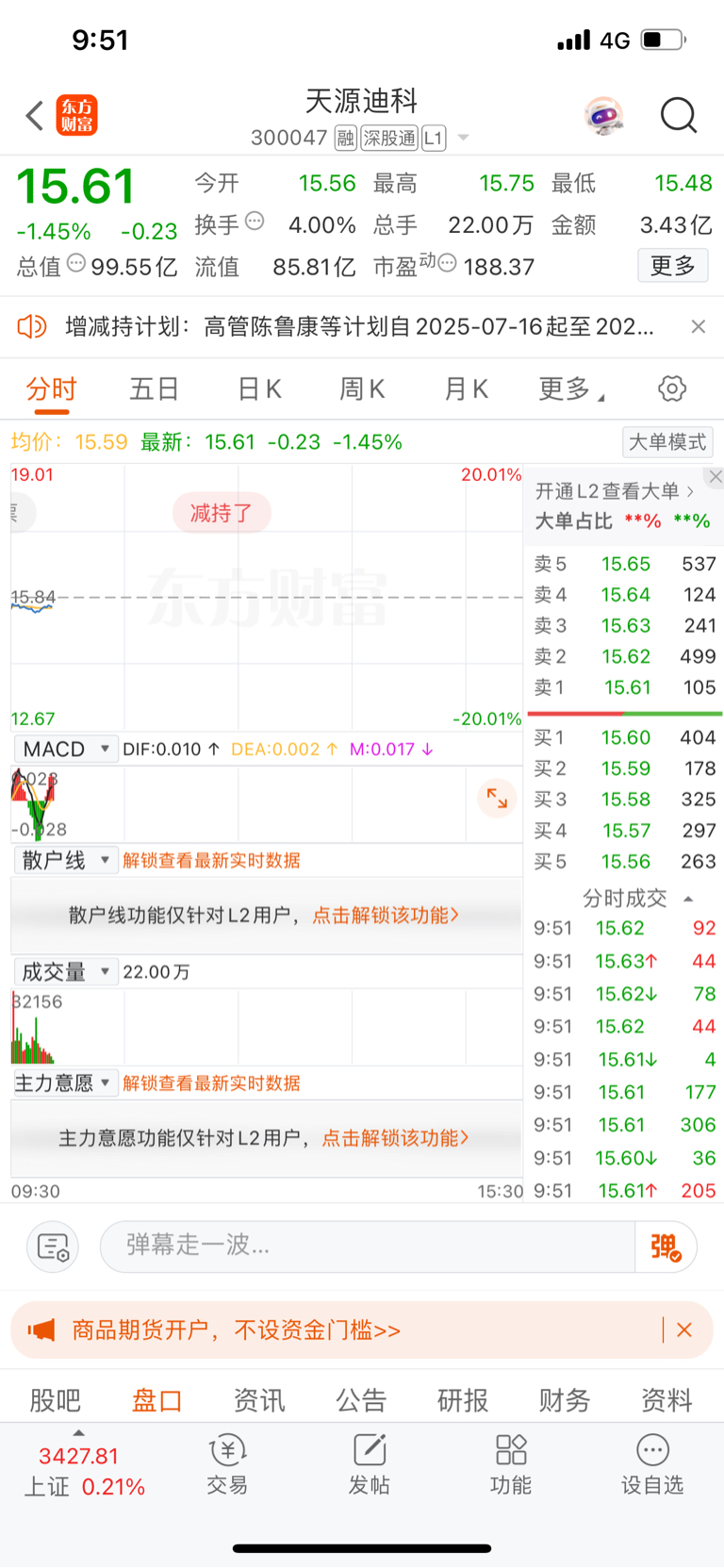This screenshot has width=724, height=1568.
Task: Expand the chart to fullscreen
Action: 497,799
